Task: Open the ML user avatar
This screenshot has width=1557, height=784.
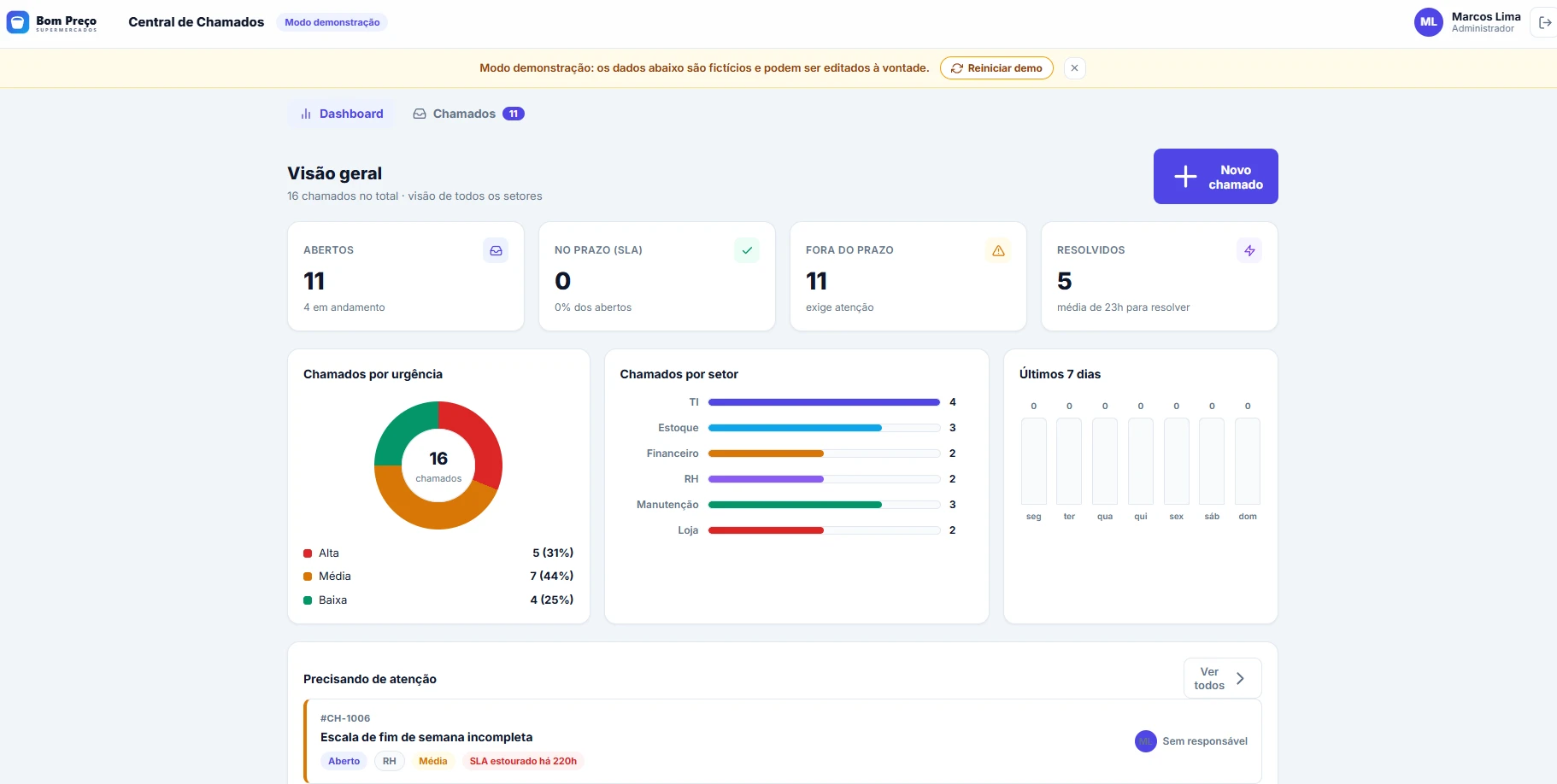Action: coord(1429,22)
